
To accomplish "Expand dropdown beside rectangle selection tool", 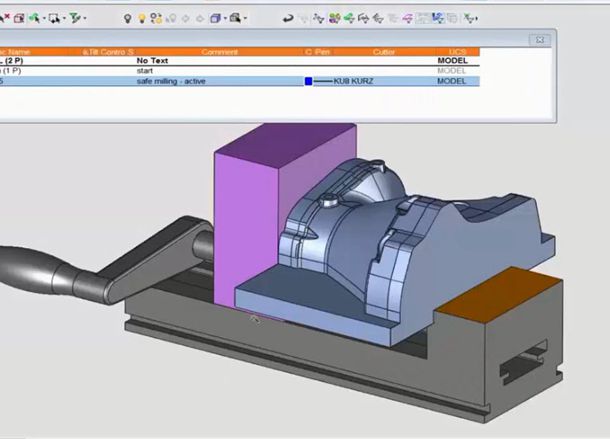I will (63, 18).
